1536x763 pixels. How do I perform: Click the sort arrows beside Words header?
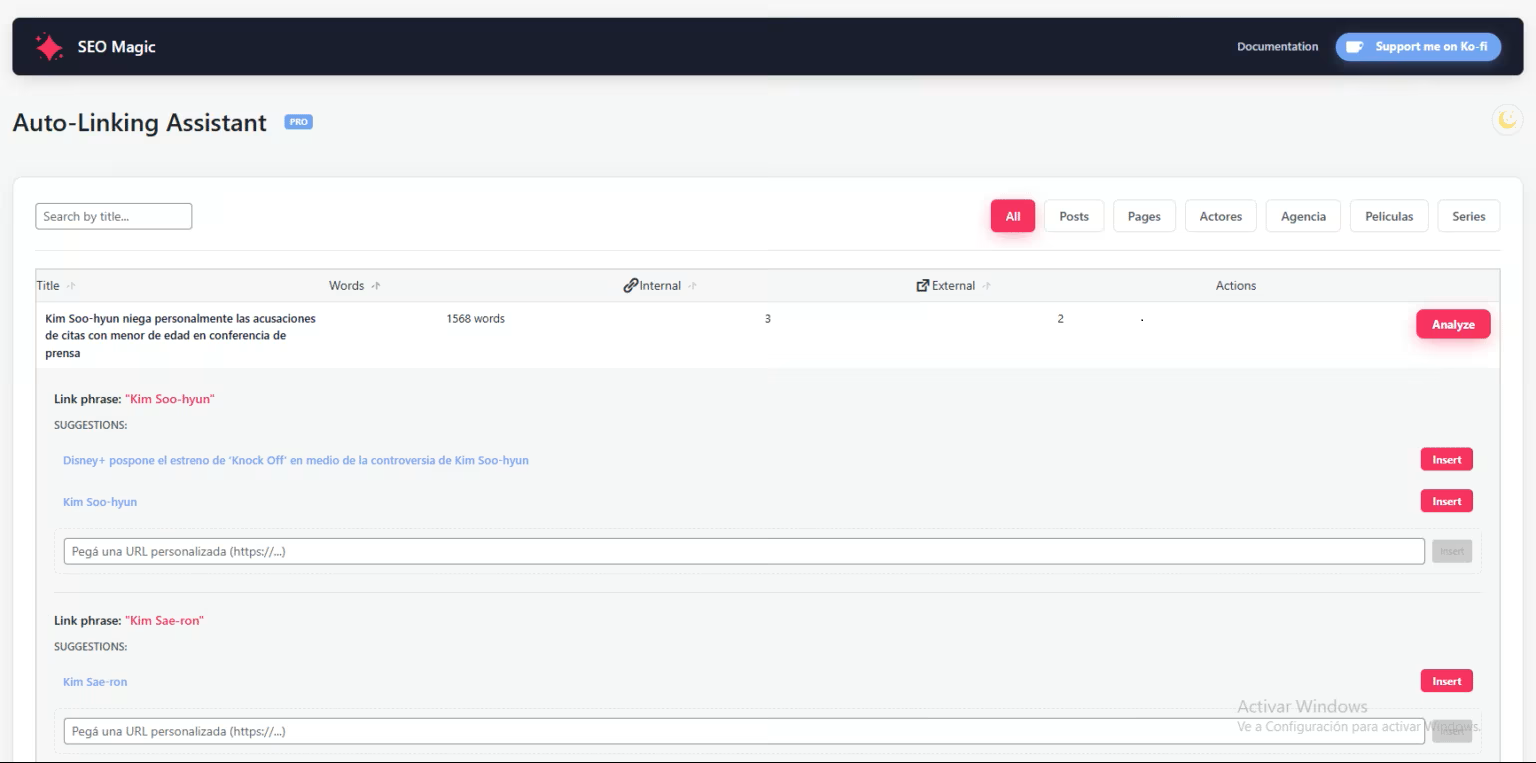coord(377,285)
